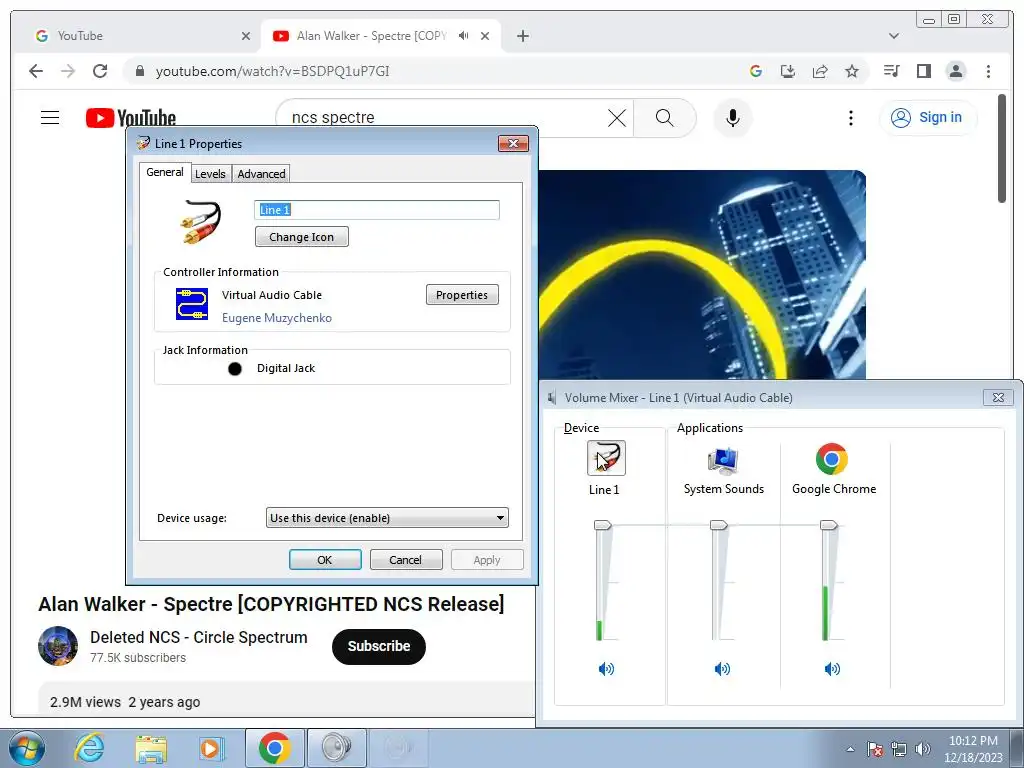Show hidden system tray icons arrow
The image size is (1024, 768).
coord(850,749)
